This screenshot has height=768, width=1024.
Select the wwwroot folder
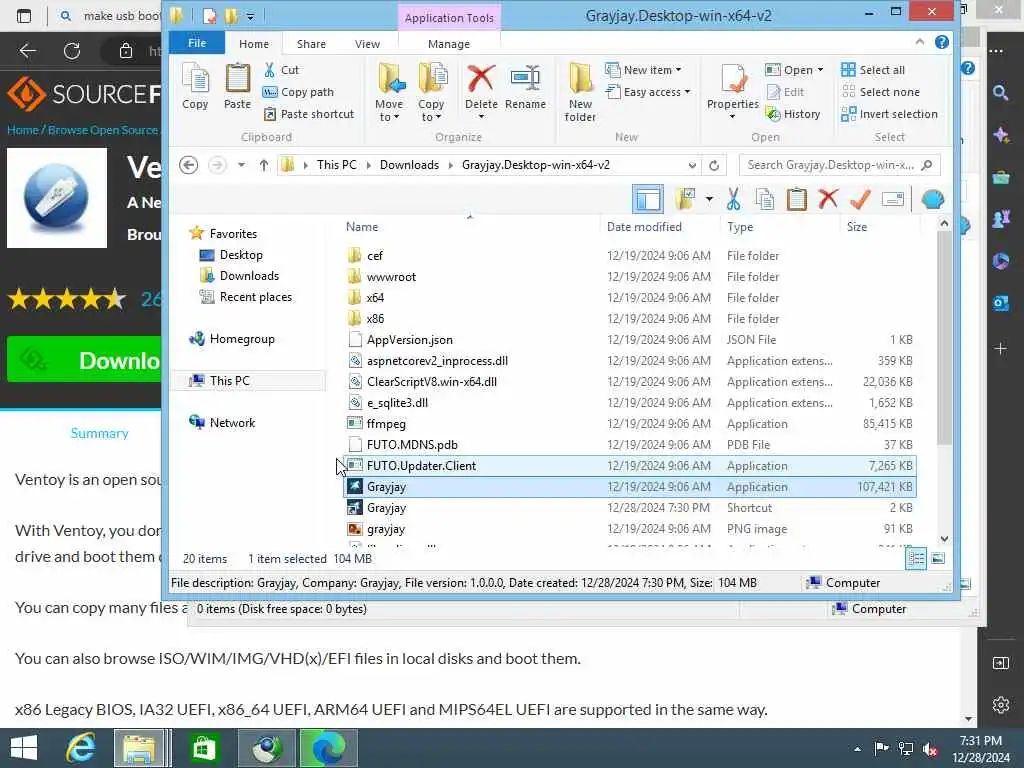pos(630,277)
